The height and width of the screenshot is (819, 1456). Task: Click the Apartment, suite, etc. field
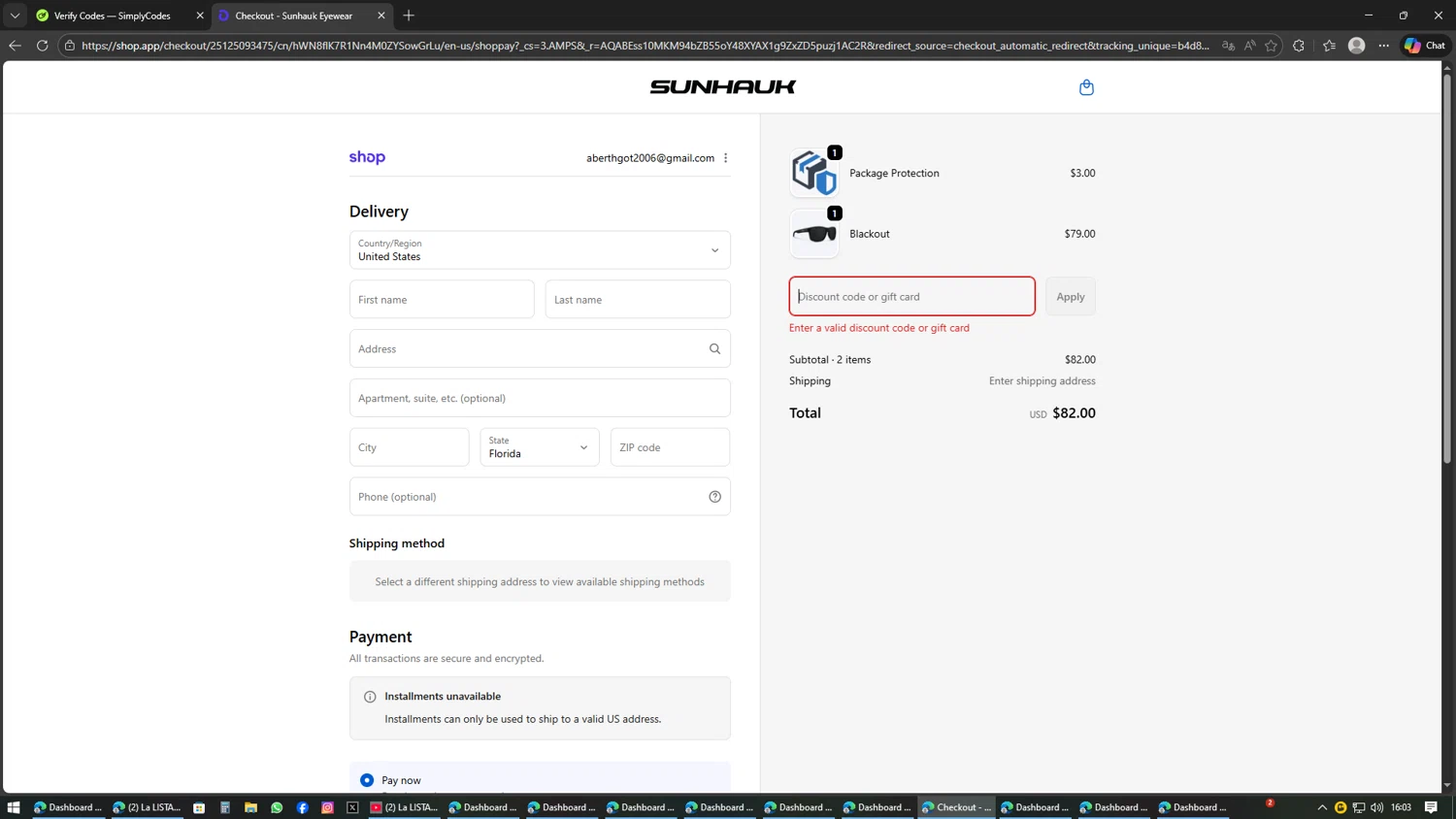tap(540, 398)
